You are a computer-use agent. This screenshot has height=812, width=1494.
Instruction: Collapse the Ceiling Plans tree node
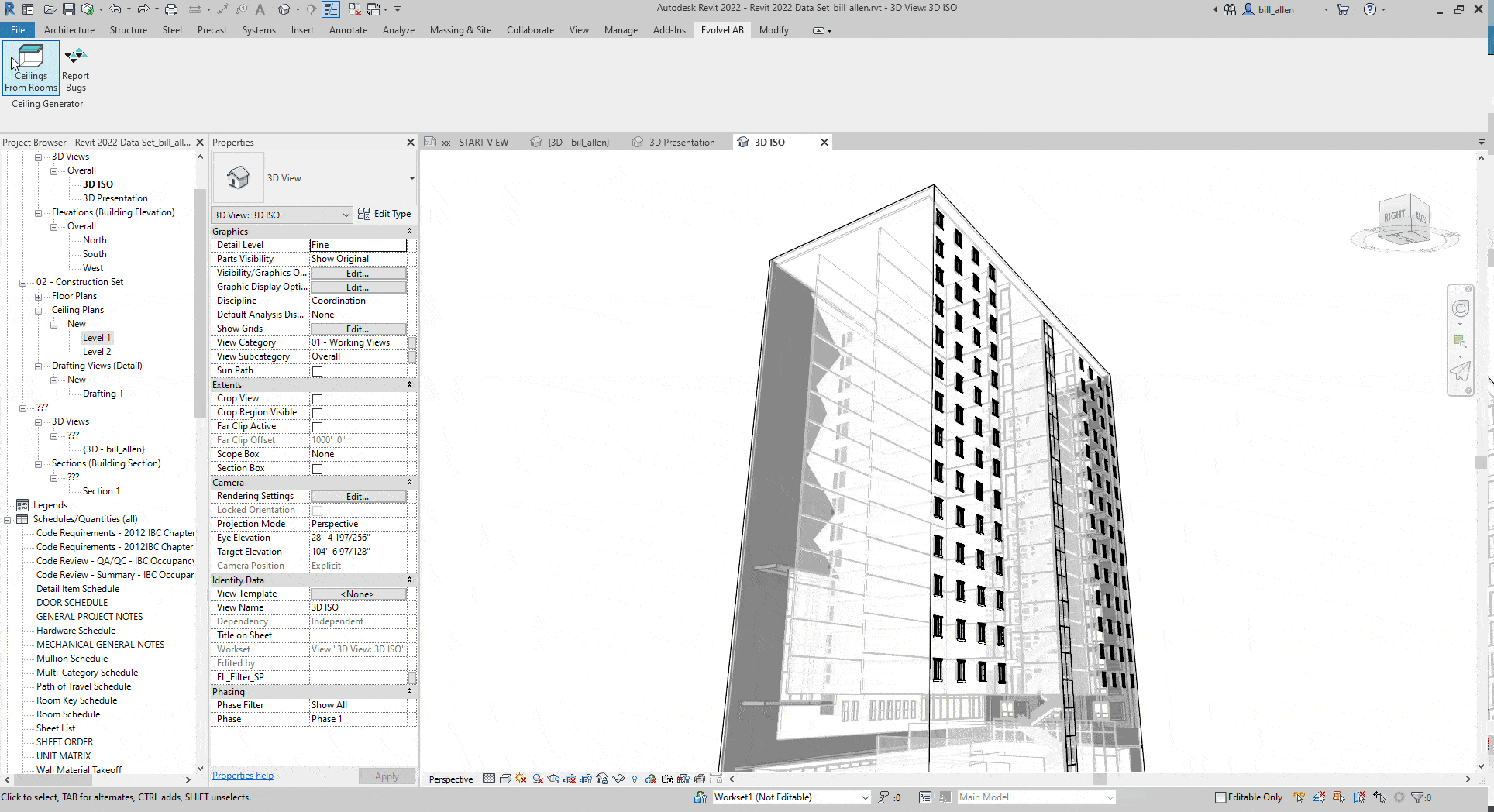coord(39,310)
